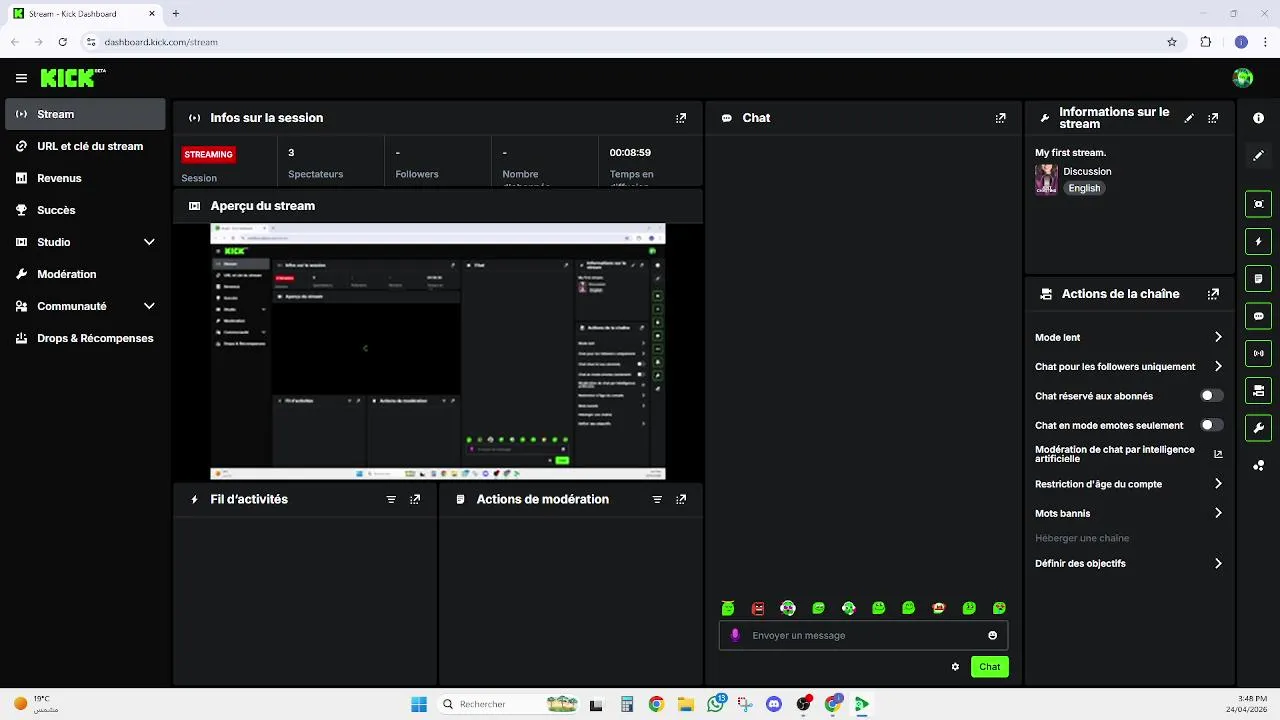Image resolution: width=1280 pixels, height=720 pixels.
Task: Pop out the Actions de modération panel
Action: pyautogui.click(x=681, y=499)
